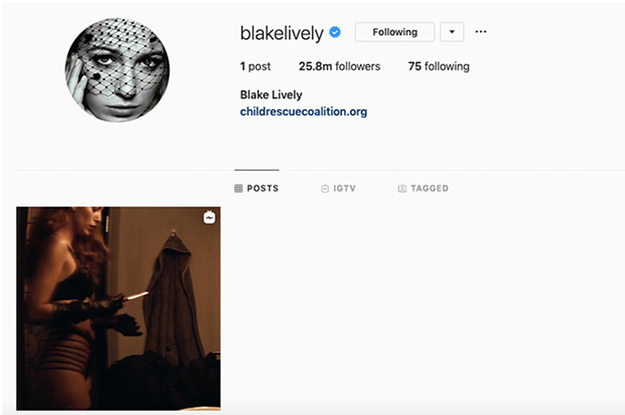Click the person-tag icon beside TAGGED
625x415 pixels.
click(402, 189)
